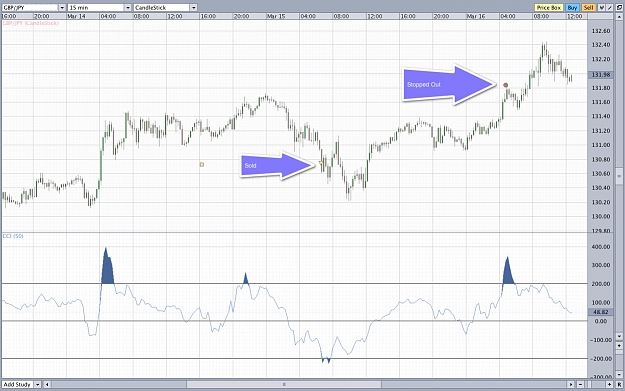Screen dimensions: 625x391
Task: Click the R reset button
Action: 619,385
